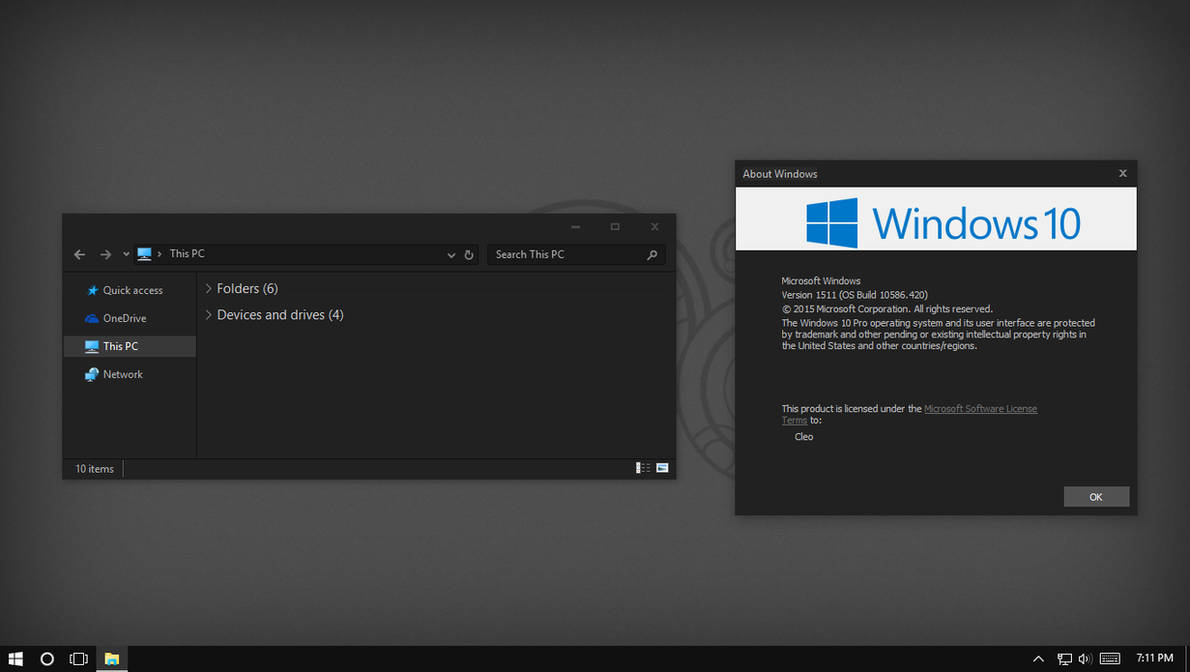Open the touch keyboard tray icon

1110,658
